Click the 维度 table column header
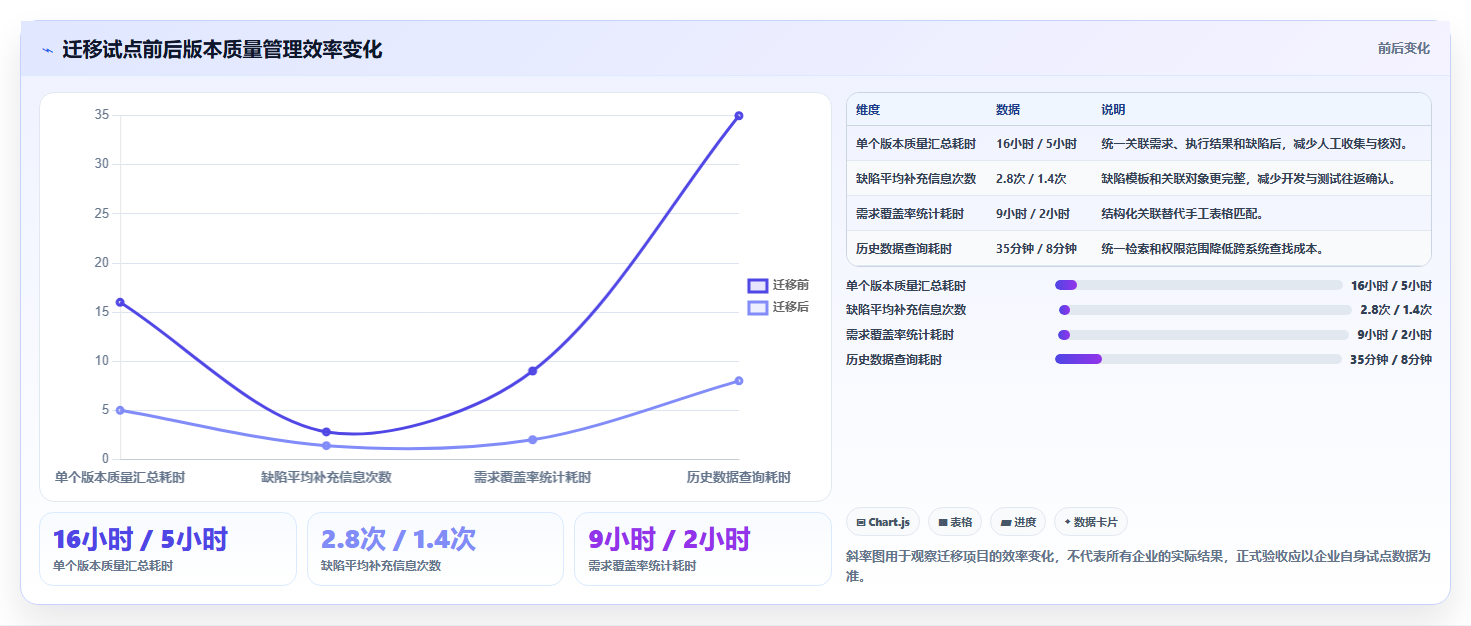Image resolution: width=1471 pixels, height=626 pixels. pos(868,110)
